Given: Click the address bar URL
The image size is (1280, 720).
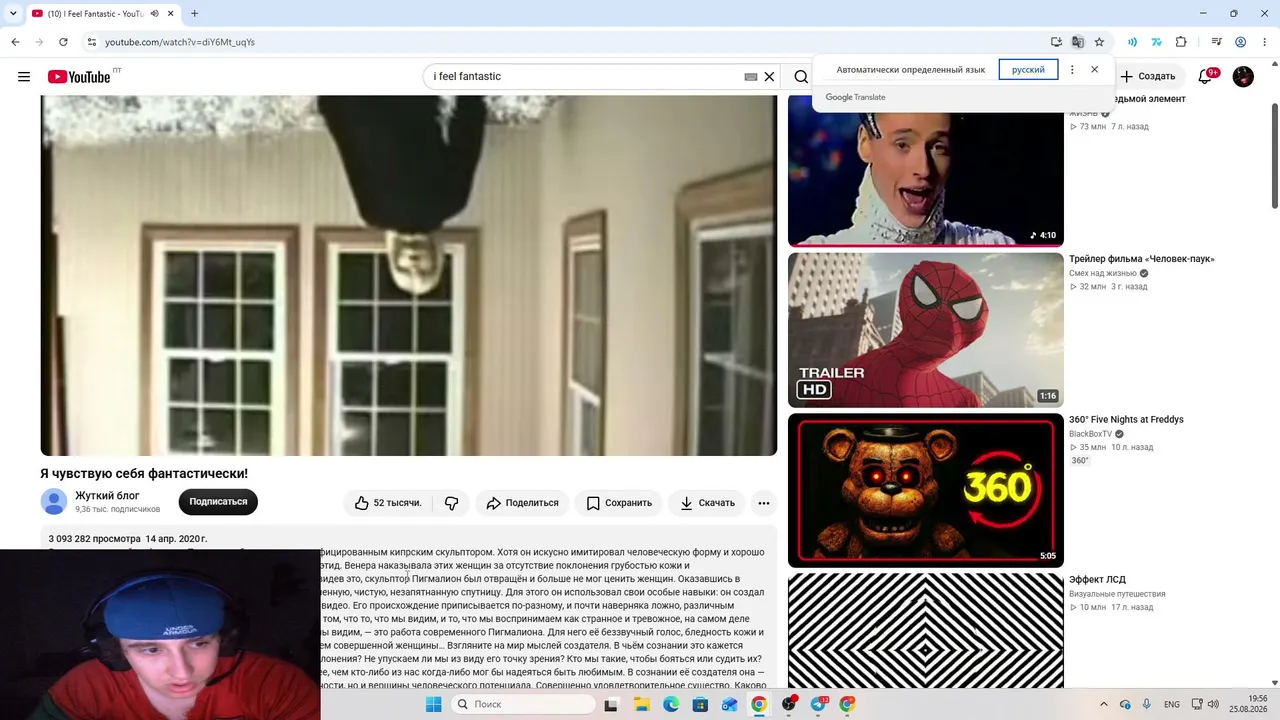Looking at the screenshot, I should [x=180, y=42].
